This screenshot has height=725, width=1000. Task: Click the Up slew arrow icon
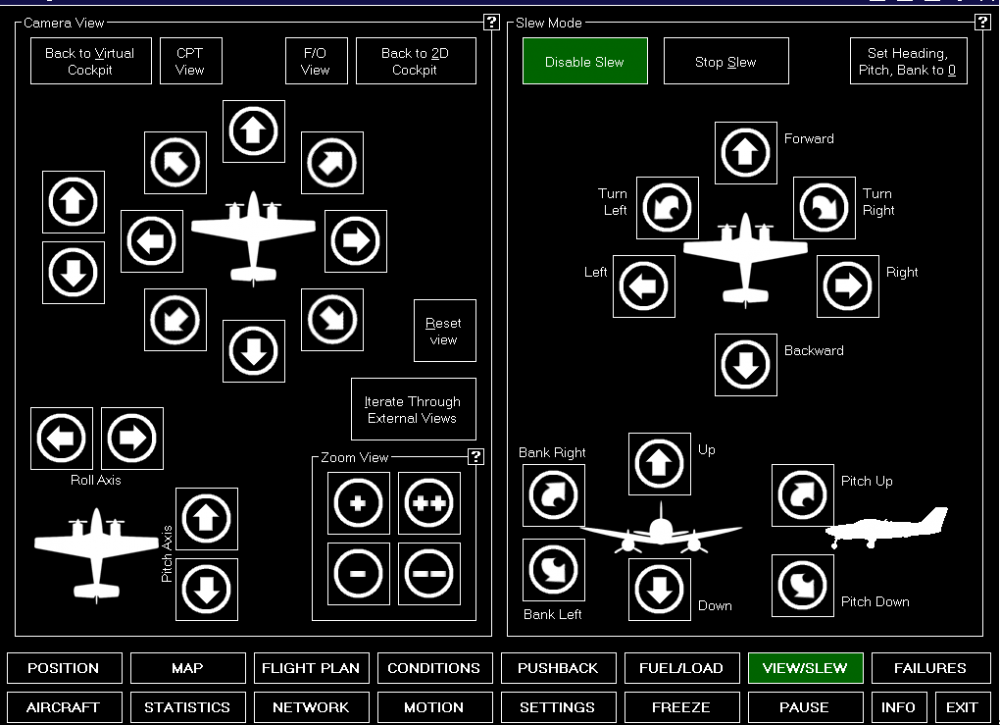coord(659,463)
